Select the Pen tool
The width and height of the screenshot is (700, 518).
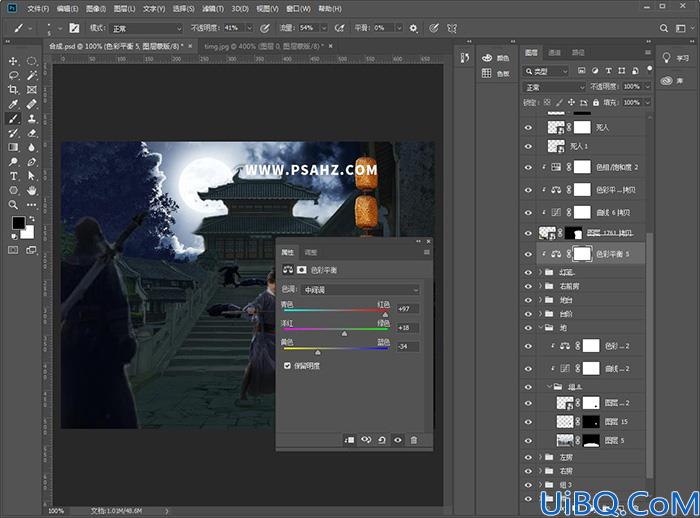(x=31, y=162)
